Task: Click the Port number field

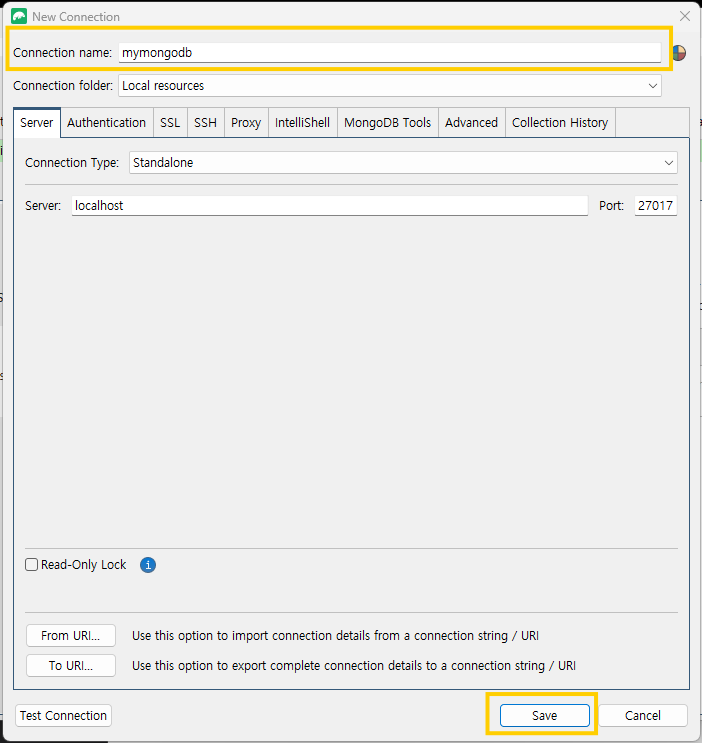Action: click(x=656, y=206)
